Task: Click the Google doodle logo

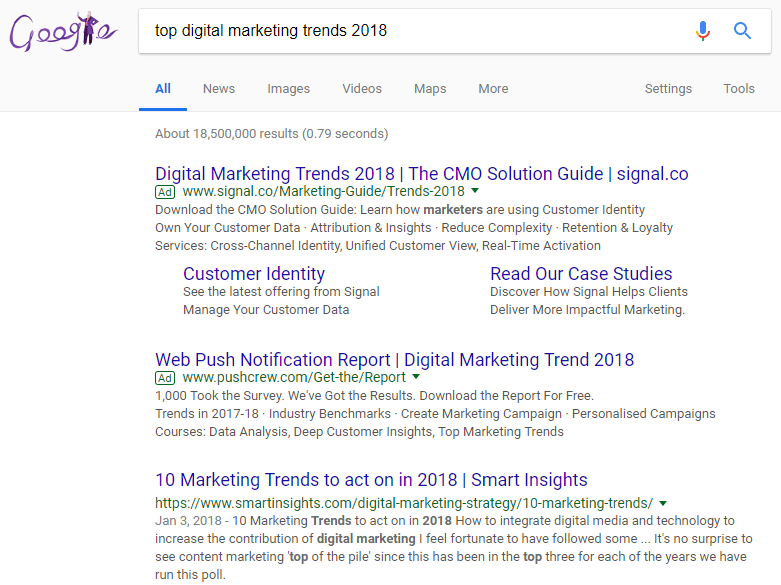Action: pos(63,32)
